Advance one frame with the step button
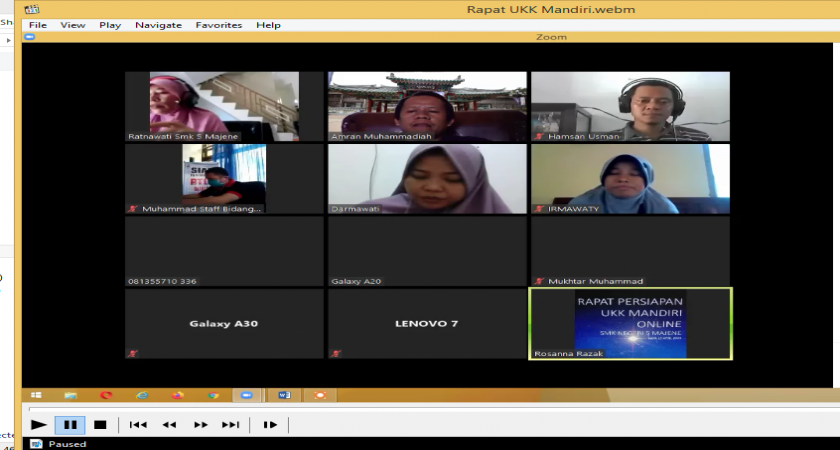 (x=270, y=425)
